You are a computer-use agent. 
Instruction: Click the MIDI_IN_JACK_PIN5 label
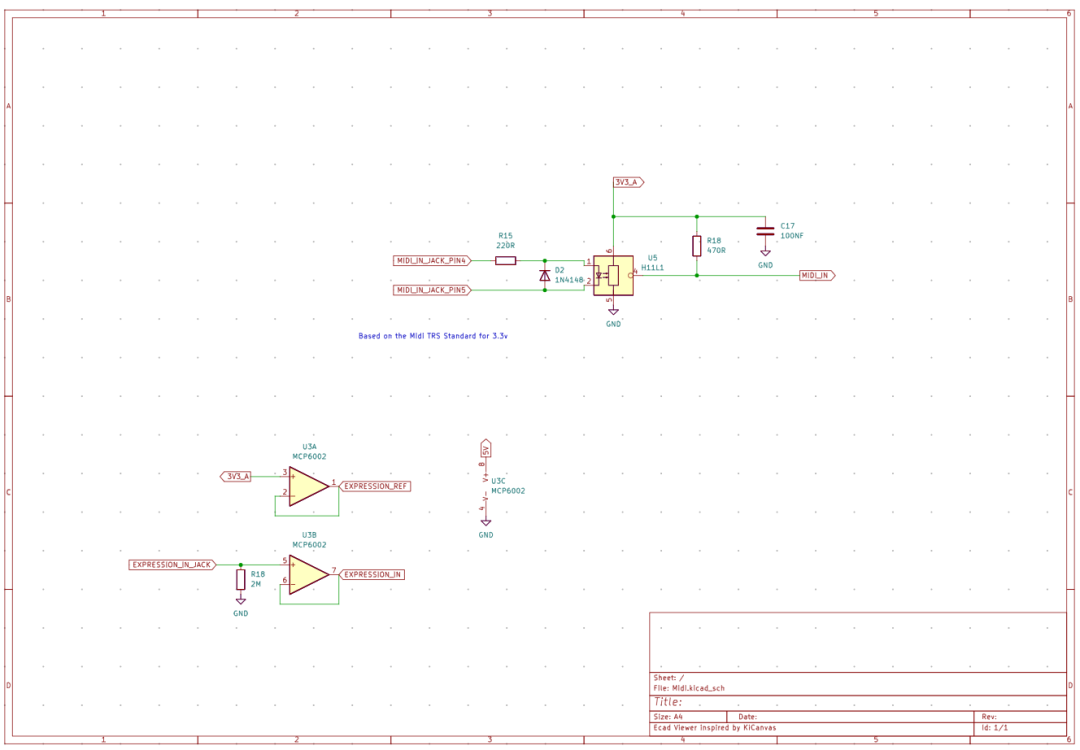pos(433,290)
